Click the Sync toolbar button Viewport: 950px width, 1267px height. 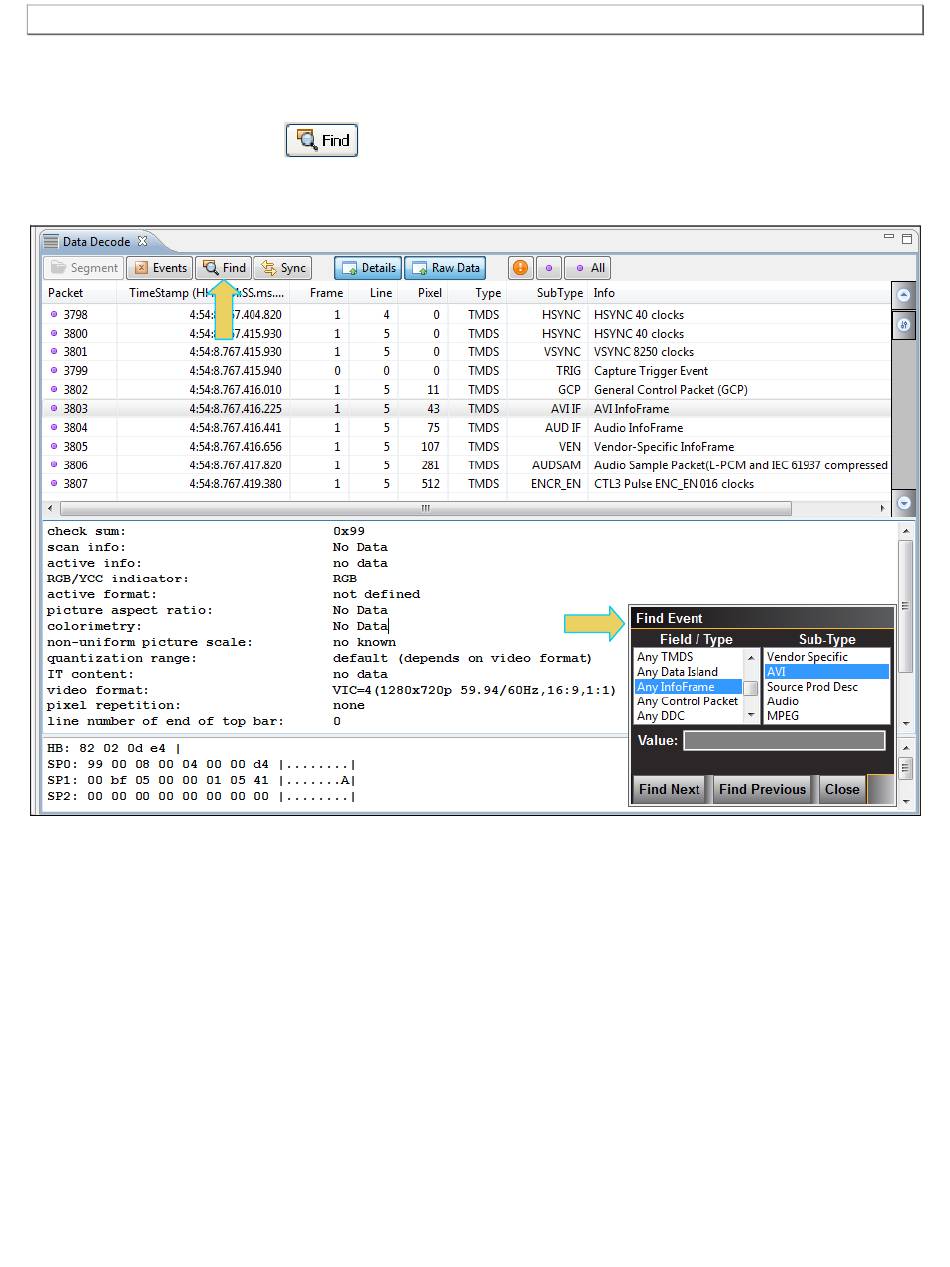(x=283, y=268)
